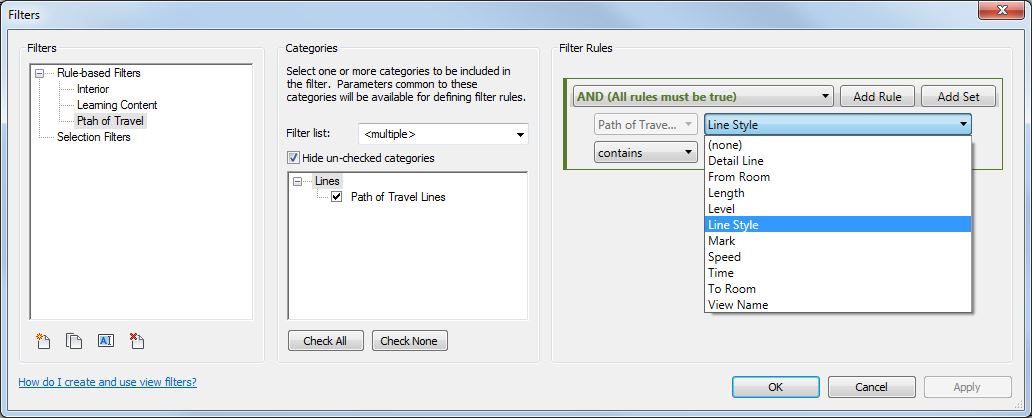Choose 'From Room' parameter option
1032x418 pixels.
pos(738,177)
